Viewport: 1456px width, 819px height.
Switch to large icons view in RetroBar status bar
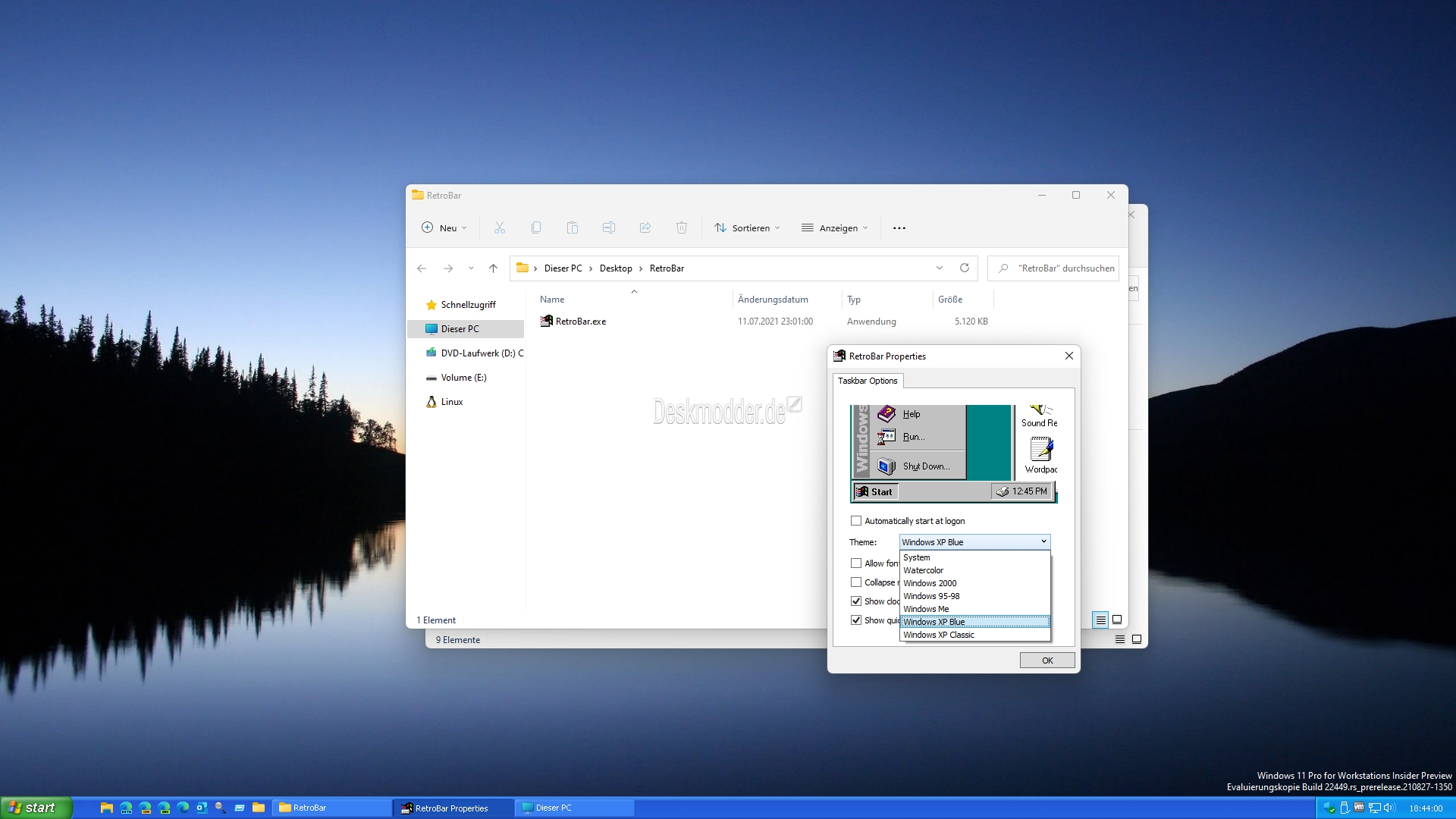pyautogui.click(x=1117, y=620)
